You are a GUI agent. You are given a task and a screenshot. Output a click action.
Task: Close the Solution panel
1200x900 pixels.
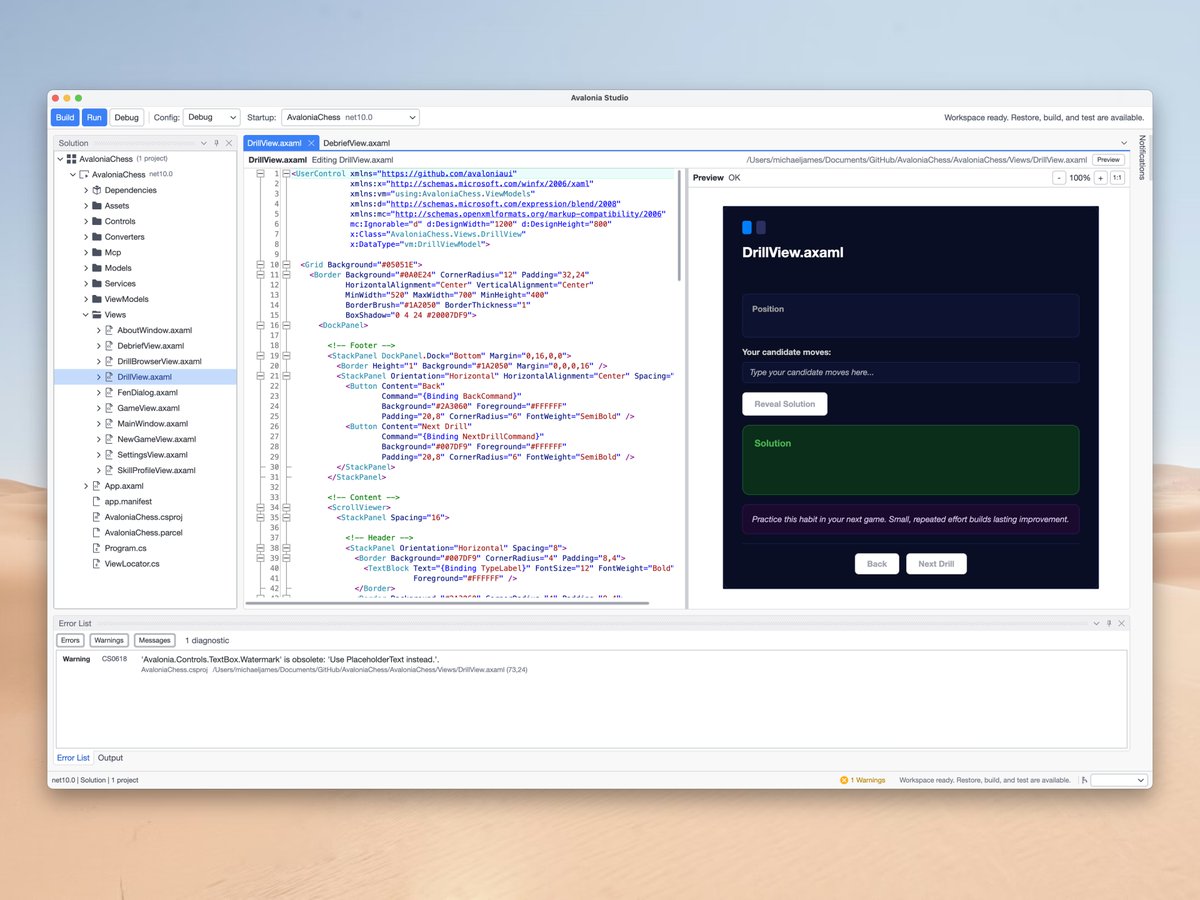pyautogui.click(x=229, y=143)
